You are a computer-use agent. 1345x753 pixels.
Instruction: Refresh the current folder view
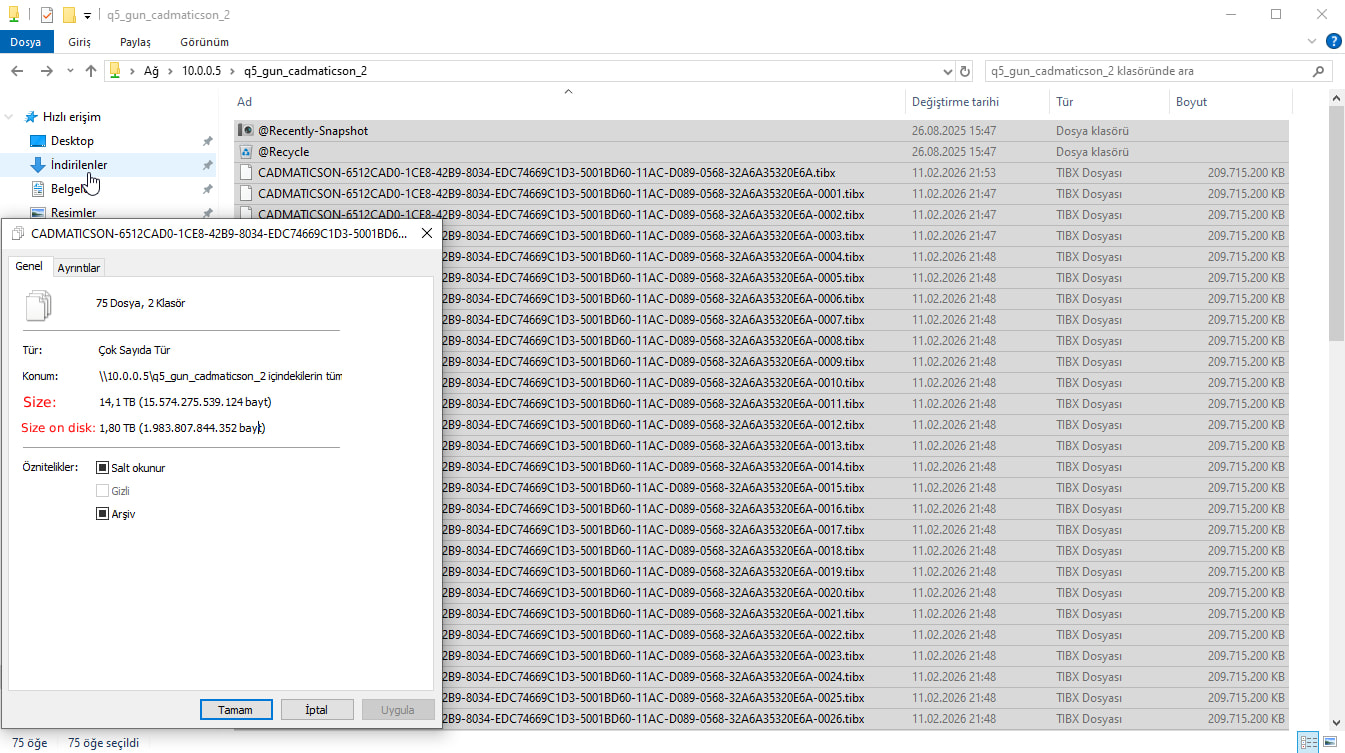965,71
